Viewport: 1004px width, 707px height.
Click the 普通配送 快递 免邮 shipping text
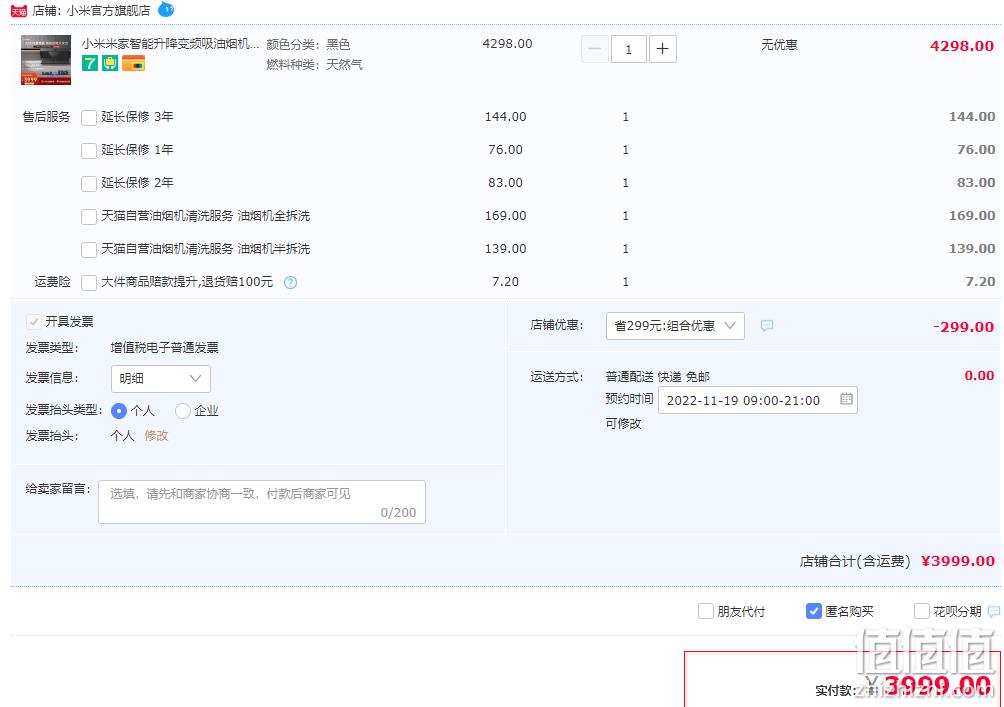click(658, 377)
